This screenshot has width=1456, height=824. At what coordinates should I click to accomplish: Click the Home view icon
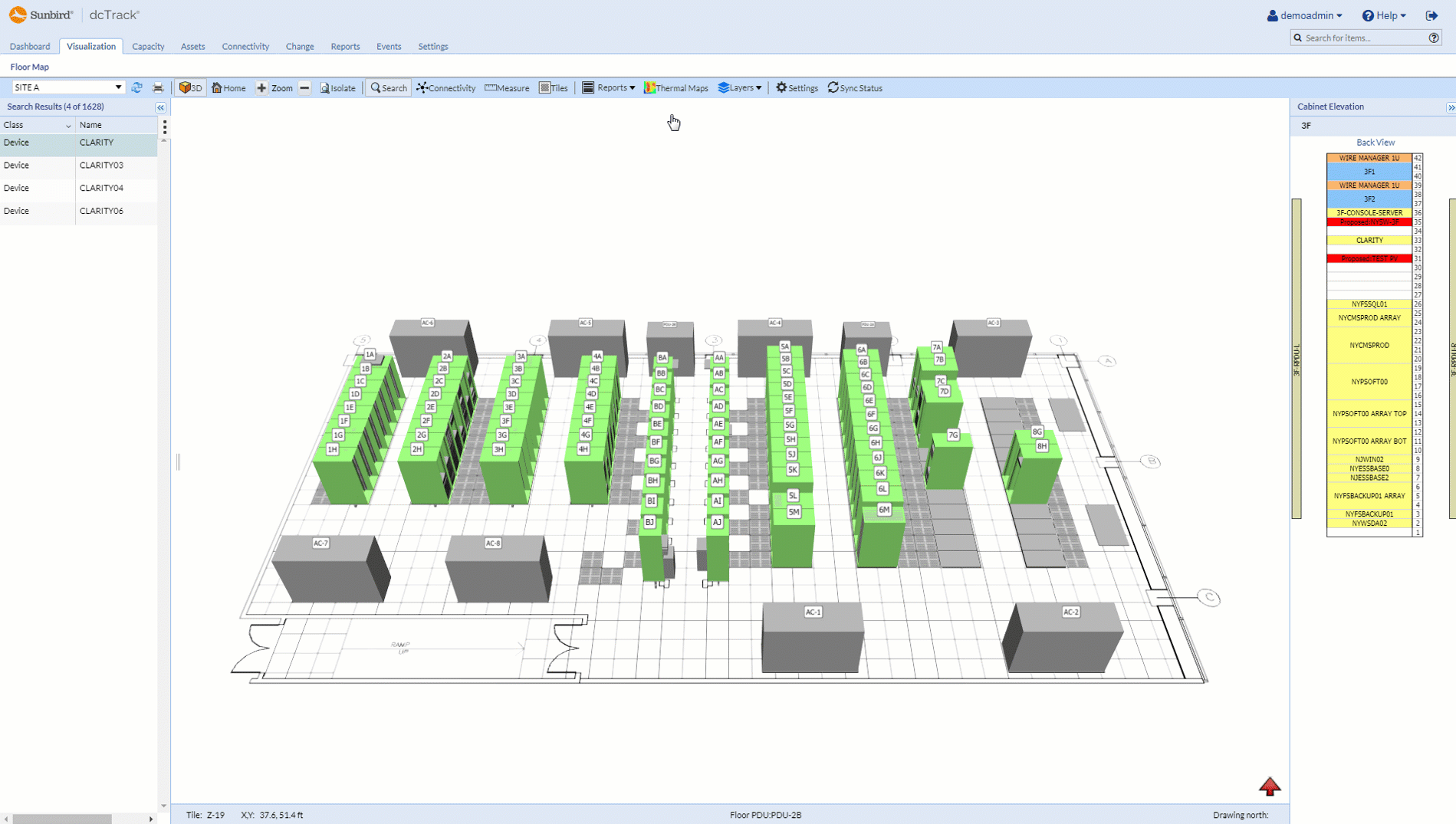228,88
